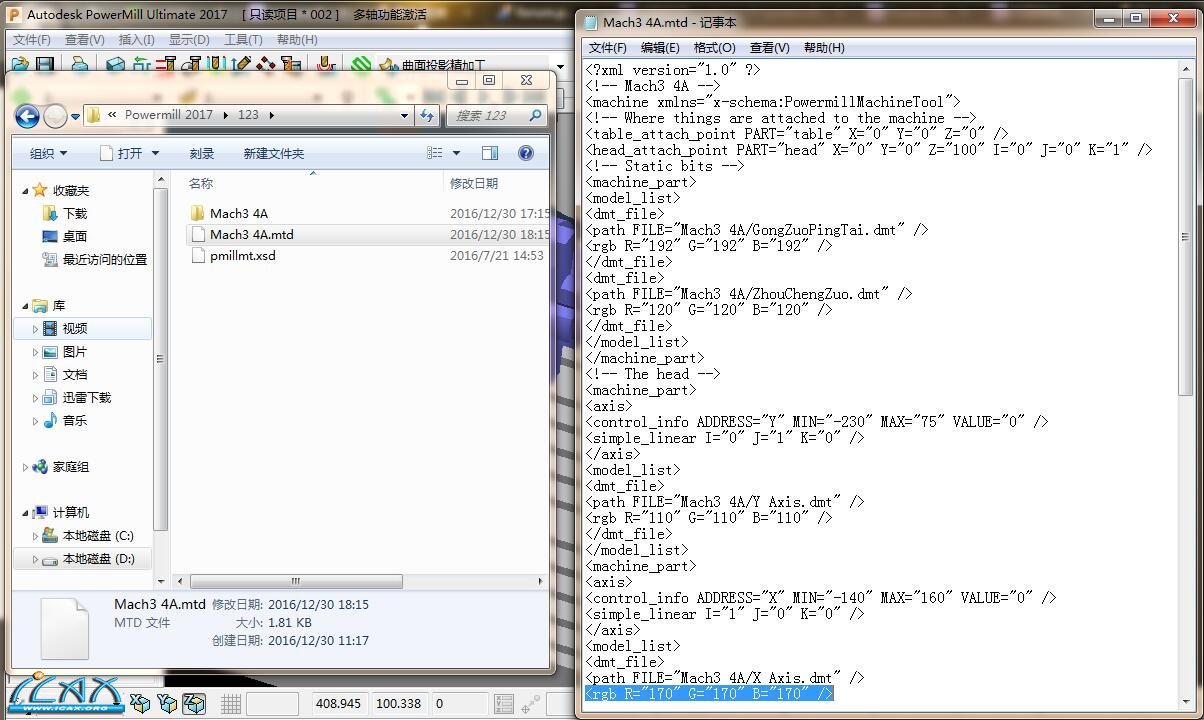
Task: Open Notepad 帮助(H) menu
Action: click(824, 48)
